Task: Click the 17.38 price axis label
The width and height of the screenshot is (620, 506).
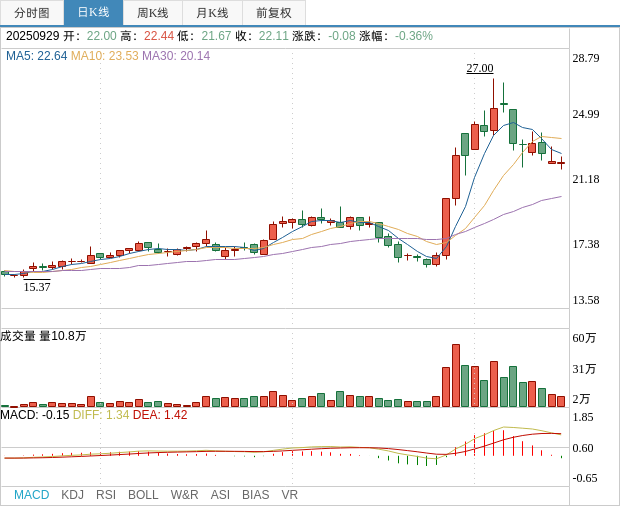Action: [586, 244]
